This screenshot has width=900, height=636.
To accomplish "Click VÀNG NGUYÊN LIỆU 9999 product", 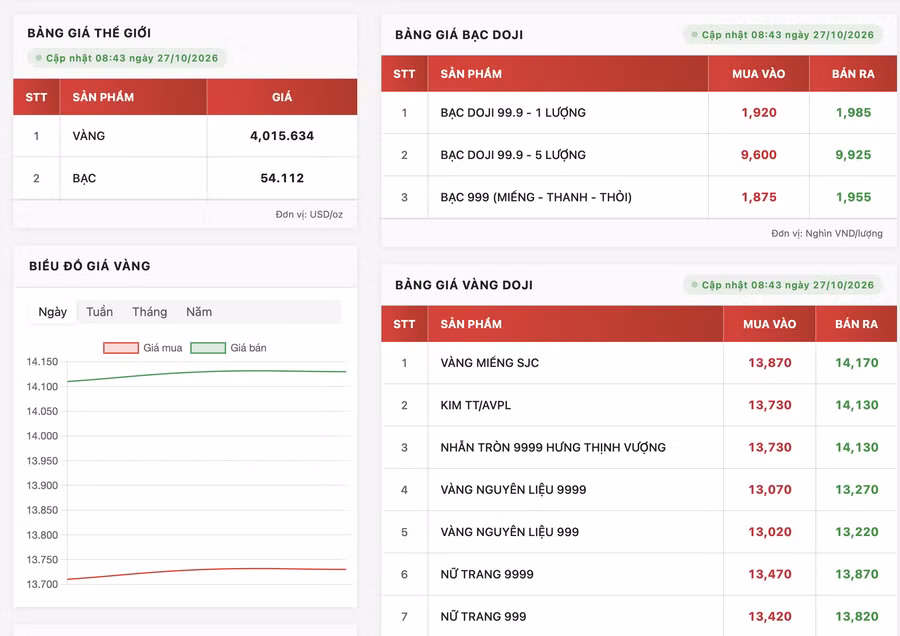I will coord(513,490).
